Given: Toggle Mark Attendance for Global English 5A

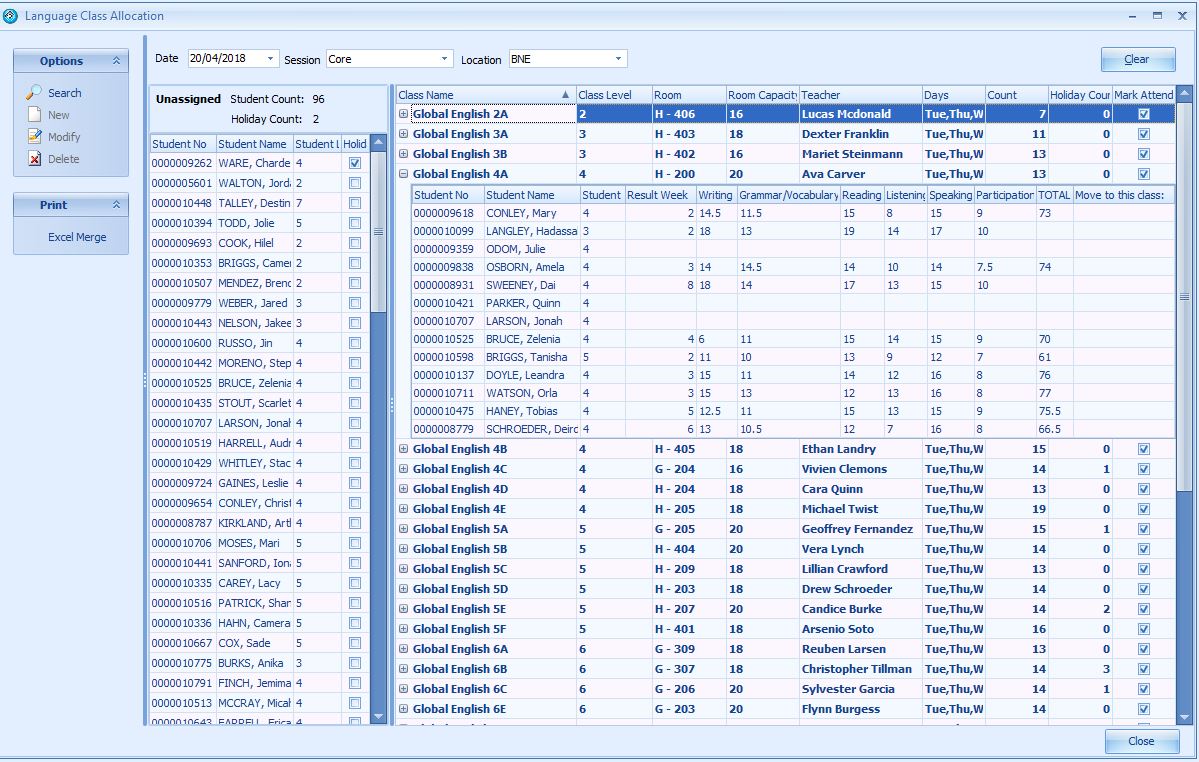Looking at the screenshot, I should (1144, 529).
